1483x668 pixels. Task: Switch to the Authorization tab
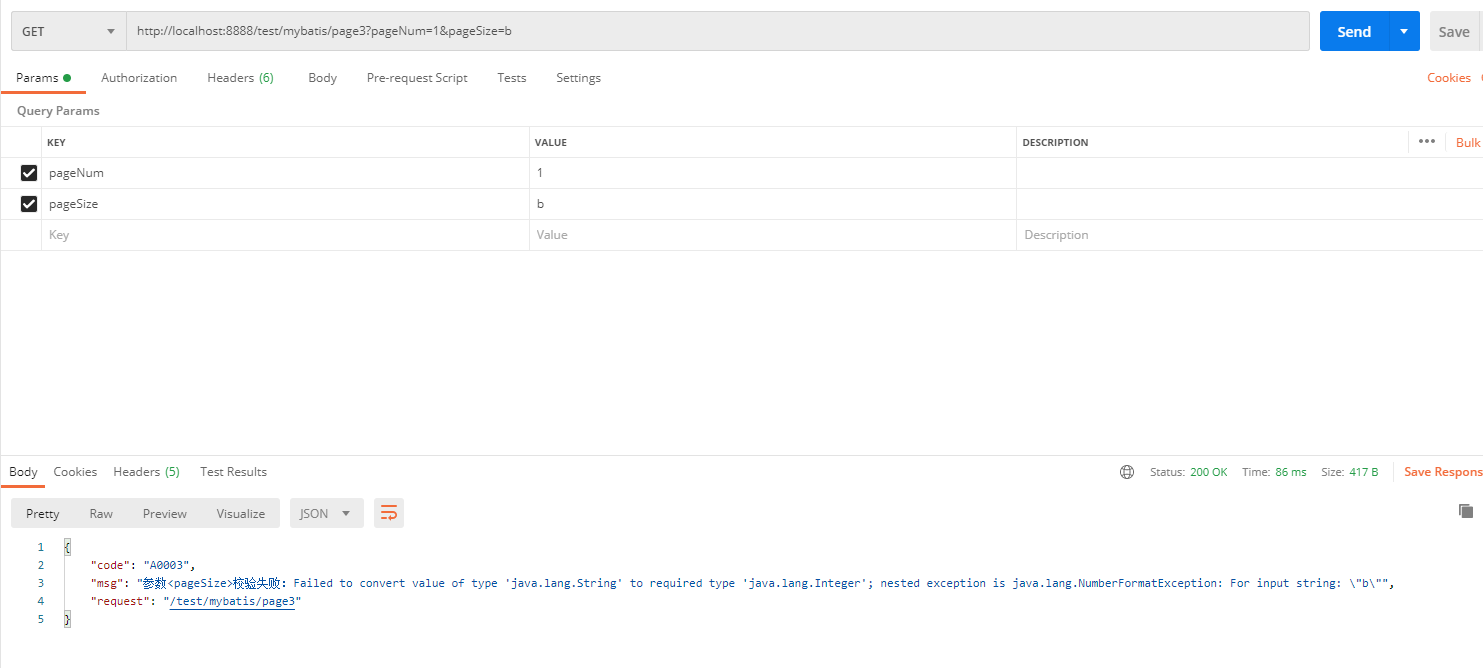tap(139, 78)
